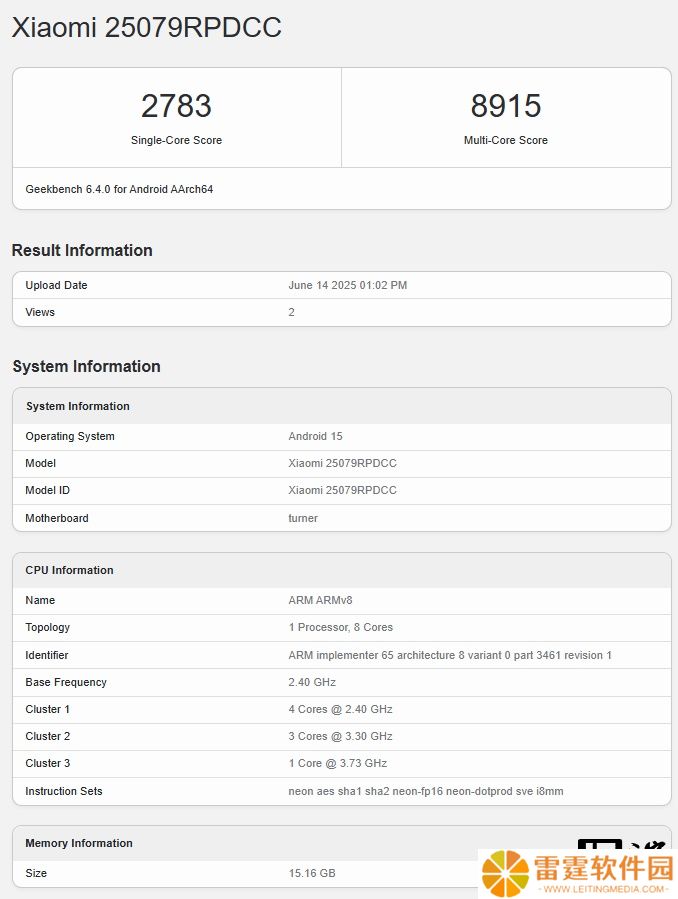The width and height of the screenshot is (678, 899).
Task: Click the Topology label
Action: coord(48,627)
